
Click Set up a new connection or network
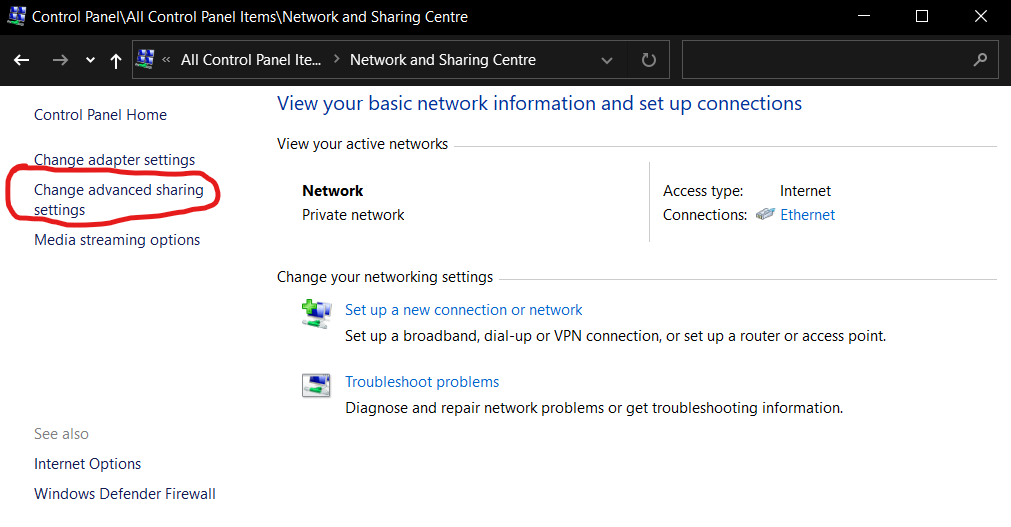click(464, 310)
